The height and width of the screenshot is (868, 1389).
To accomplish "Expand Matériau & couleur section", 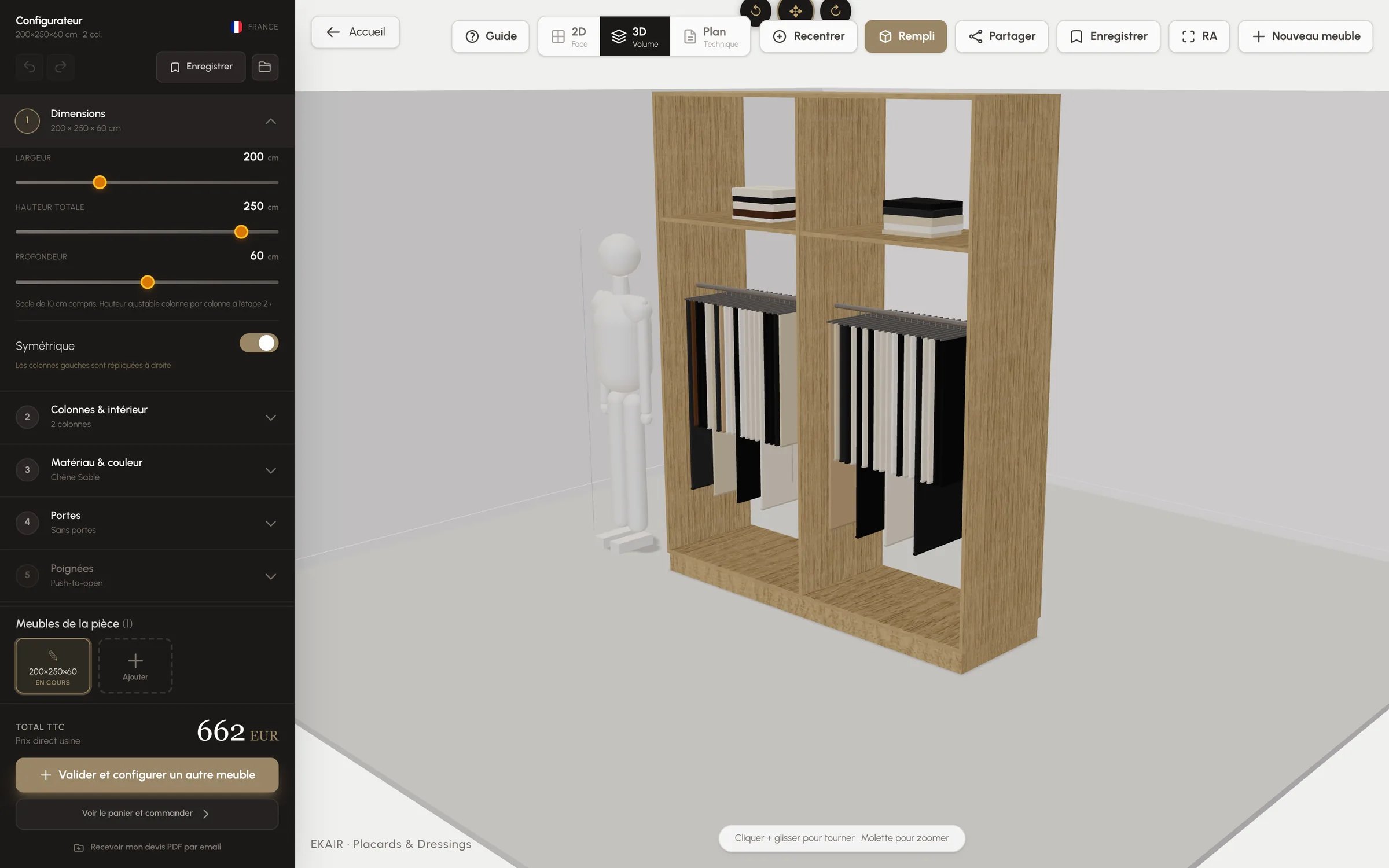I will [x=147, y=470].
